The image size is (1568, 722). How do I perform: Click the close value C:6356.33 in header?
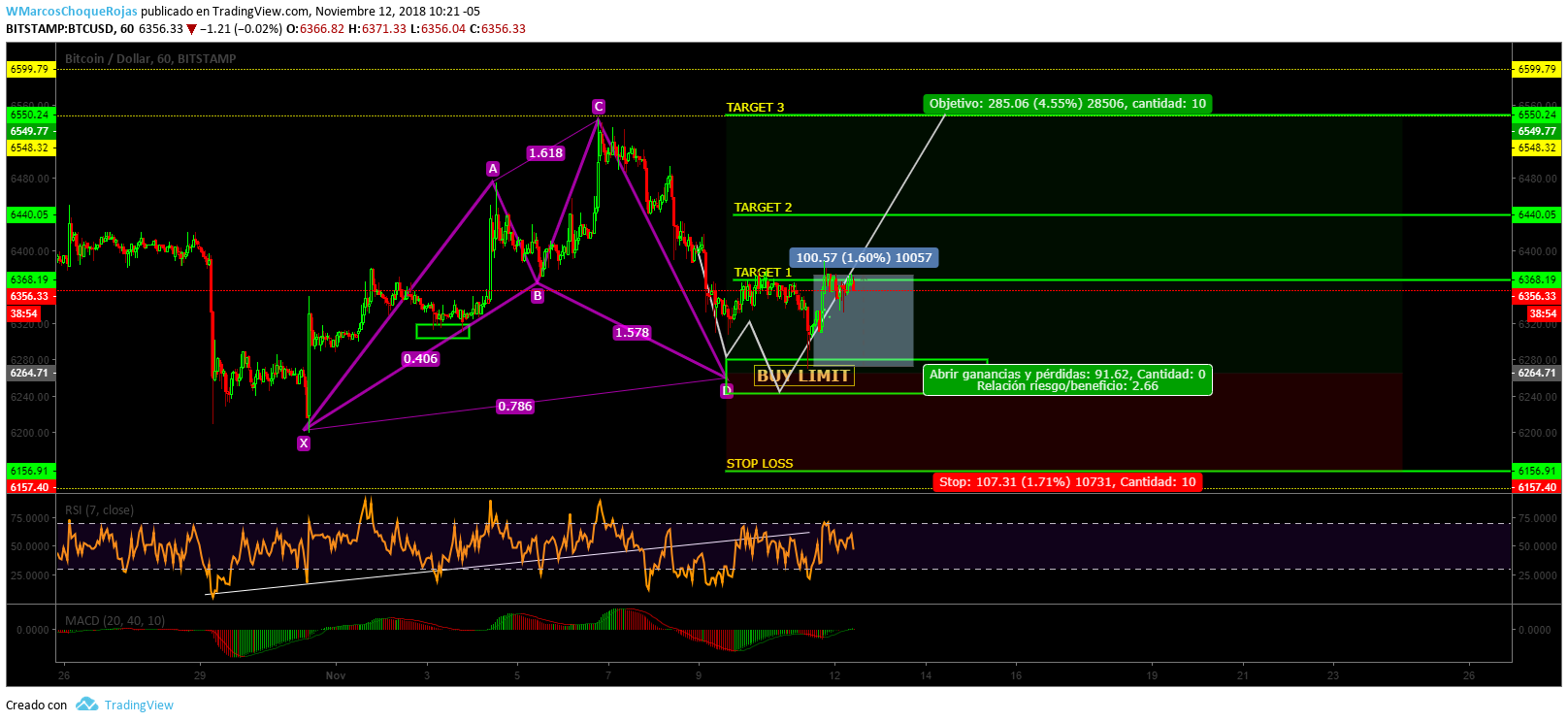(498, 29)
